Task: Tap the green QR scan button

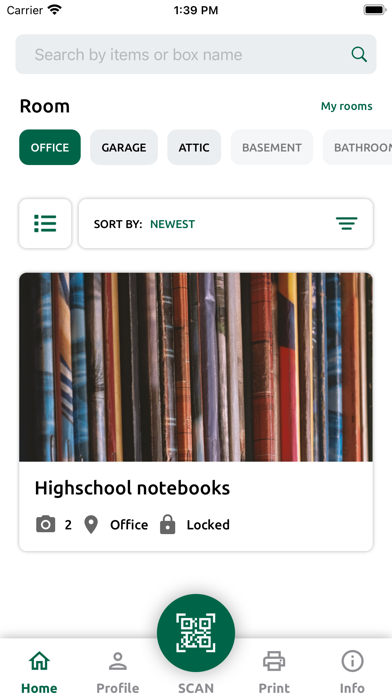Action: (x=196, y=633)
